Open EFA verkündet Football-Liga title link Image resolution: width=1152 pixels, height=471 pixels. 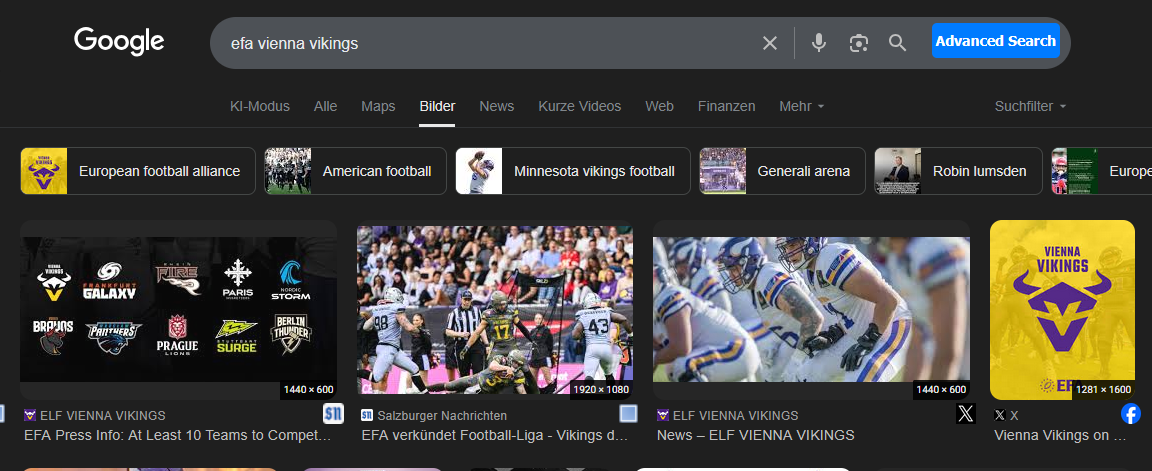[x=494, y=435]
